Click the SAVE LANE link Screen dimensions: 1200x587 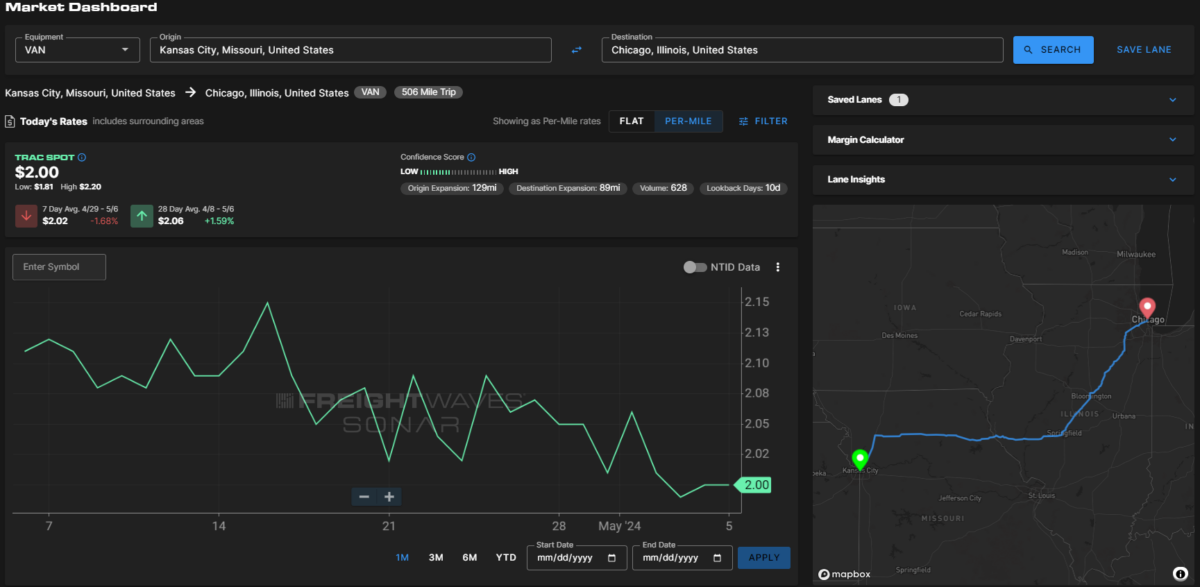click(x=1144, y=50)
